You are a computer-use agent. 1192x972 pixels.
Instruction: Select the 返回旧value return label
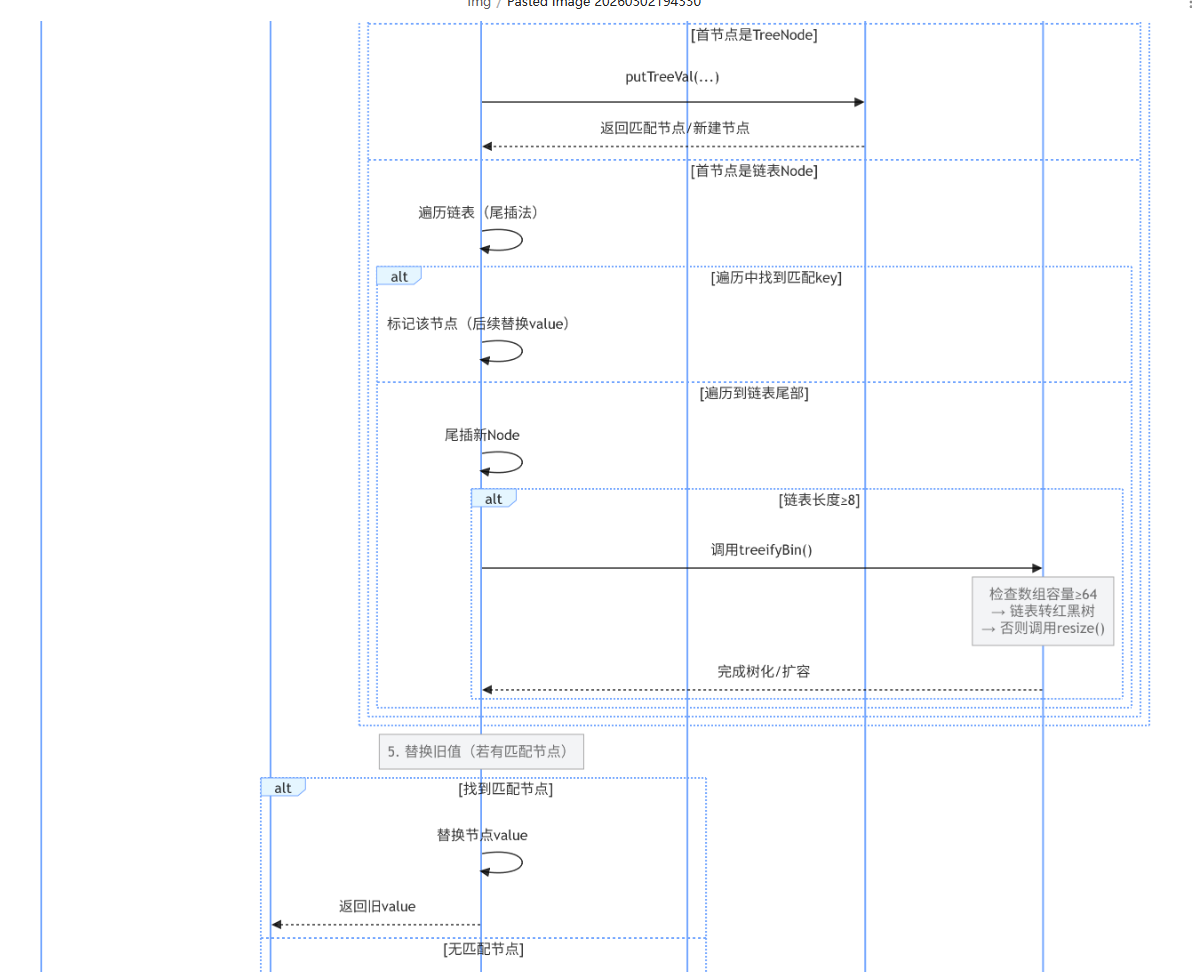tap(377, 907)
